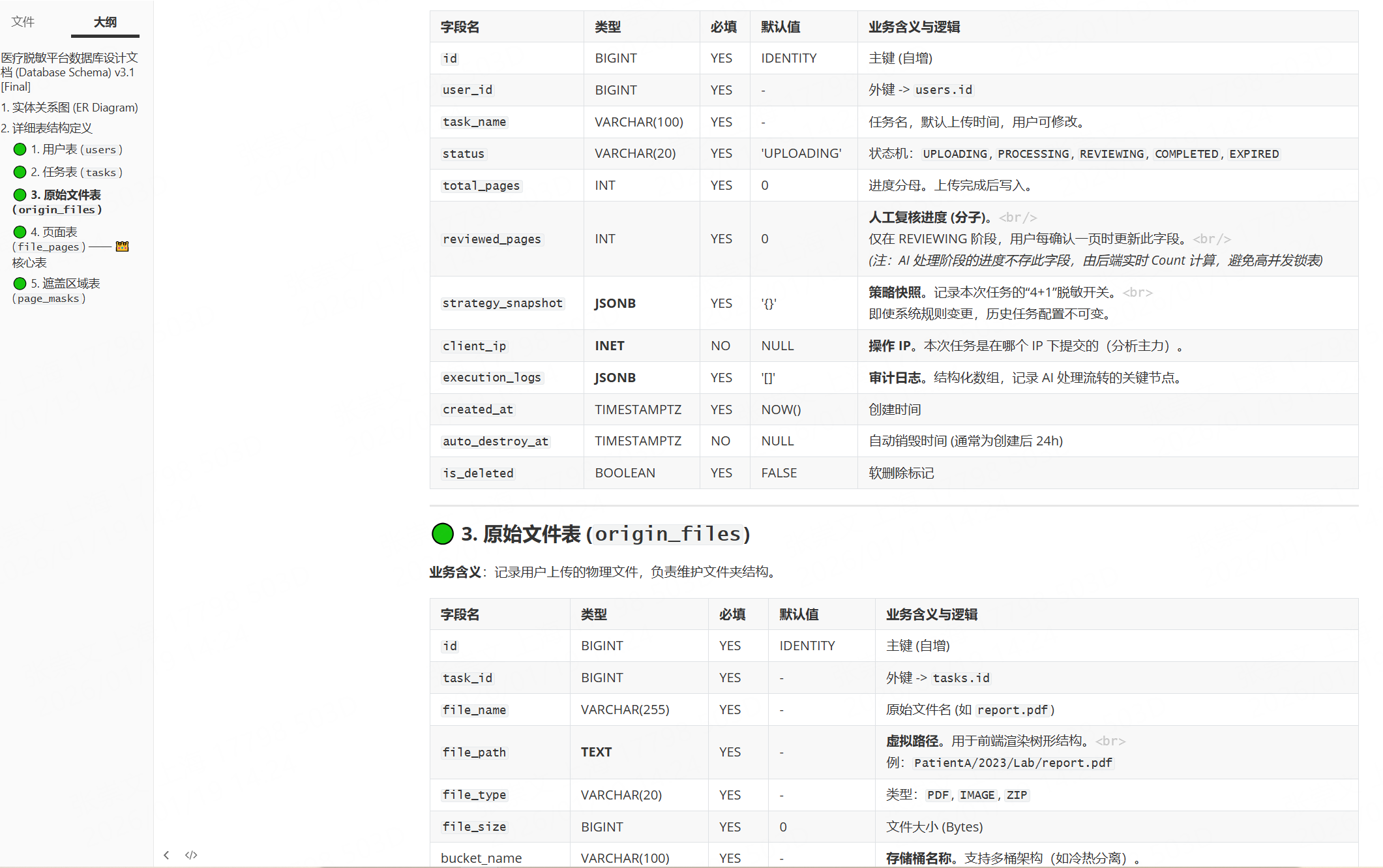Click the crown emoji in the outline
The height and width of the screenshot is (868, 1383).
[122, 247]
